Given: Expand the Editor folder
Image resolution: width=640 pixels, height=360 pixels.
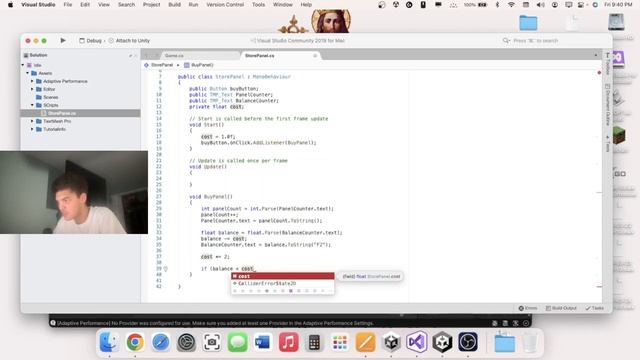Looking at the screenshot, I should tap(32, 89).
